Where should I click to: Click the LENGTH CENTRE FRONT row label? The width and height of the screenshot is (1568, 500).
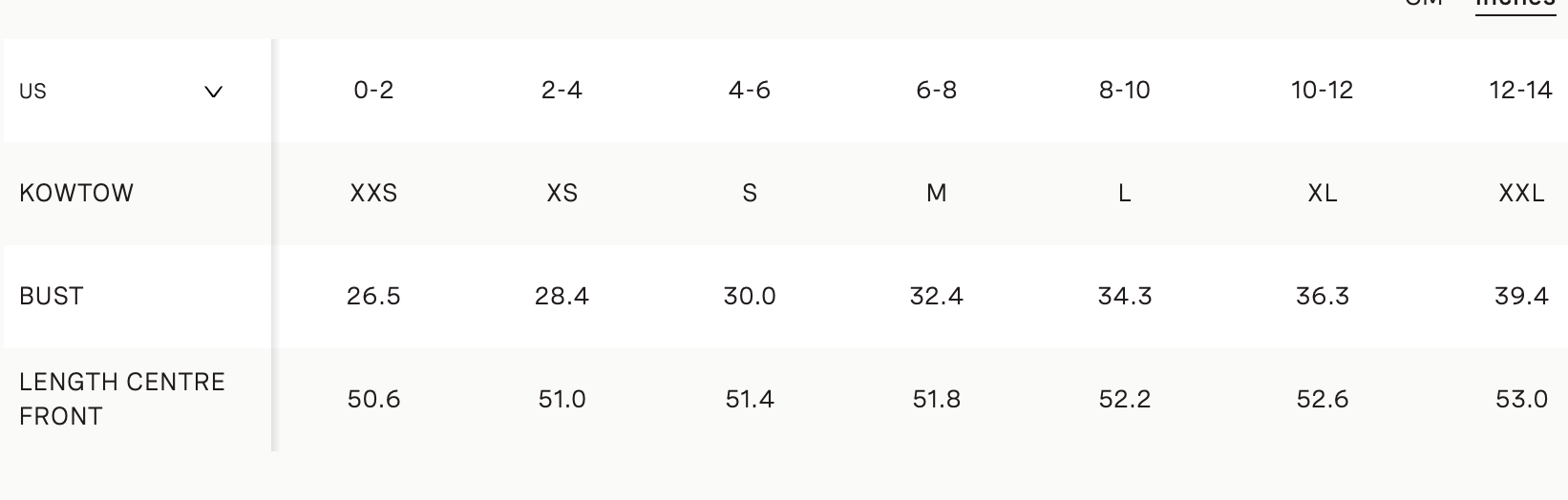coord(122,399)
